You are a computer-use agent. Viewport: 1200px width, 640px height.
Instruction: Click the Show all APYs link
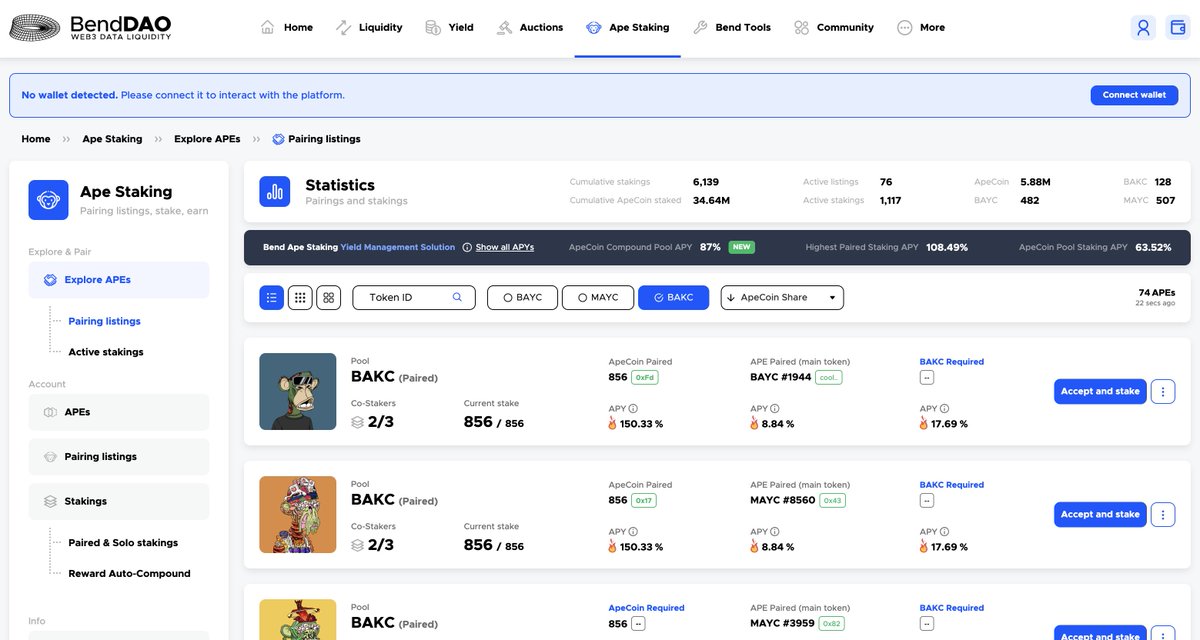505,247
